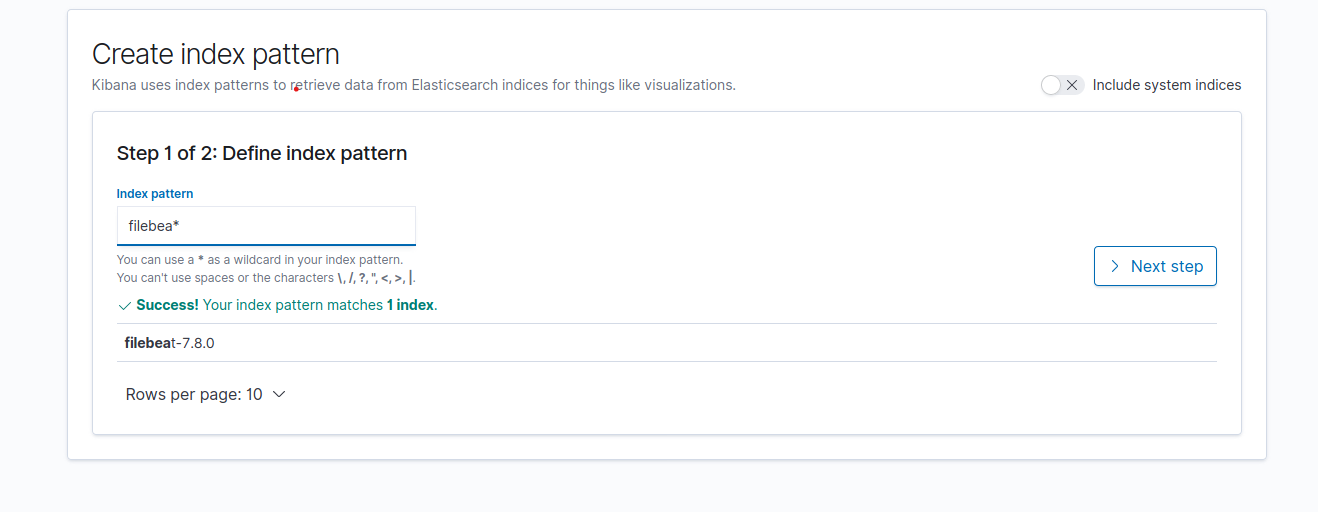This screenshot has width=1318, height=512.
Task: Click the green Success checkmark icon
Action: pos(124,305)
